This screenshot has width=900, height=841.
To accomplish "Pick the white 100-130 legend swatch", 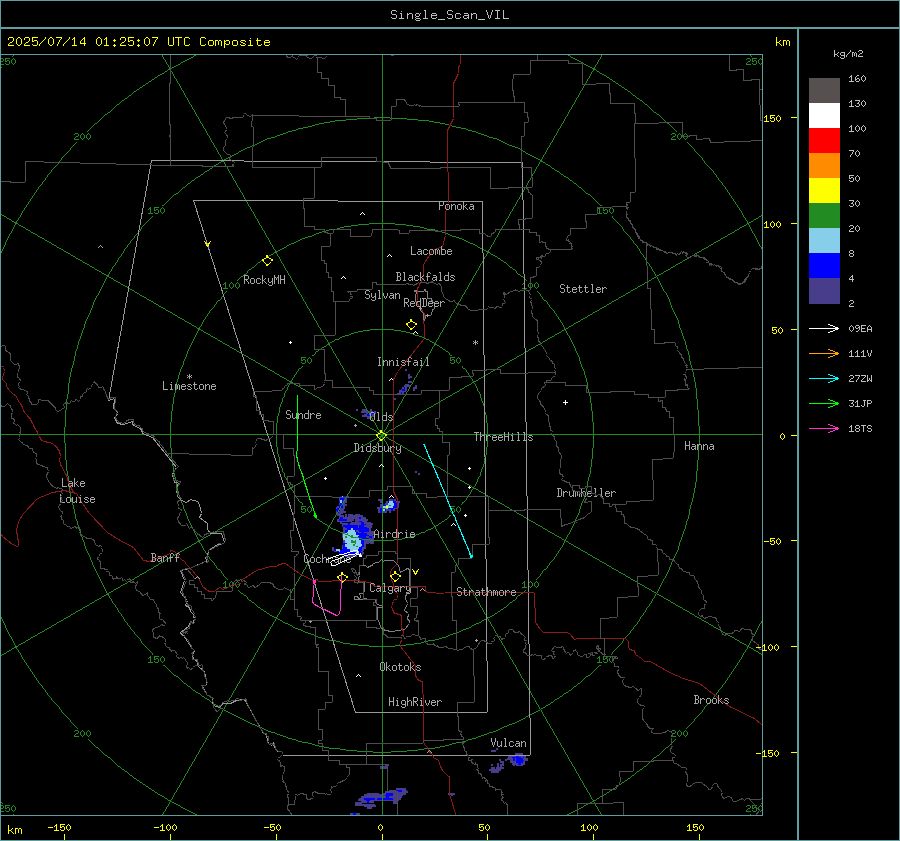I will [x=824, y=116].
